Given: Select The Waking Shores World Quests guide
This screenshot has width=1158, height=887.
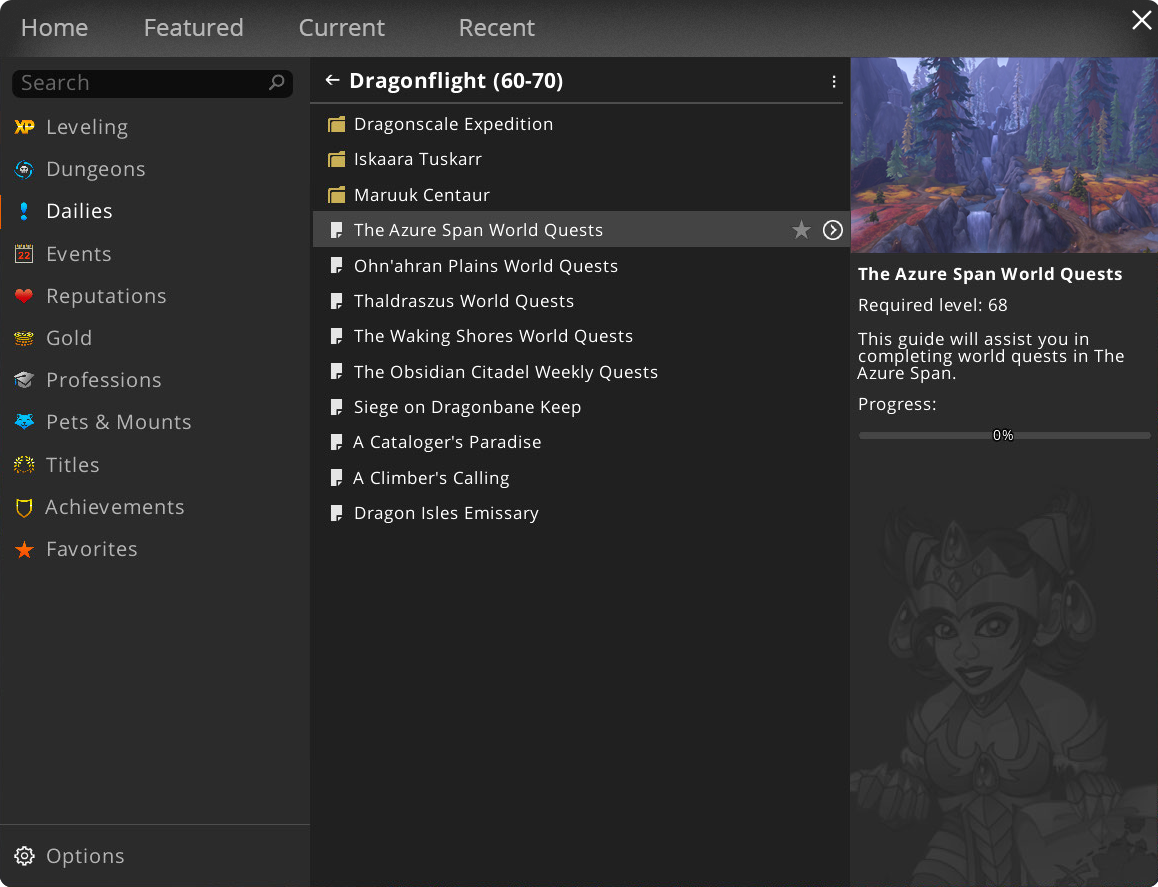Looking at the screenshot, I should tap(579, 337).
